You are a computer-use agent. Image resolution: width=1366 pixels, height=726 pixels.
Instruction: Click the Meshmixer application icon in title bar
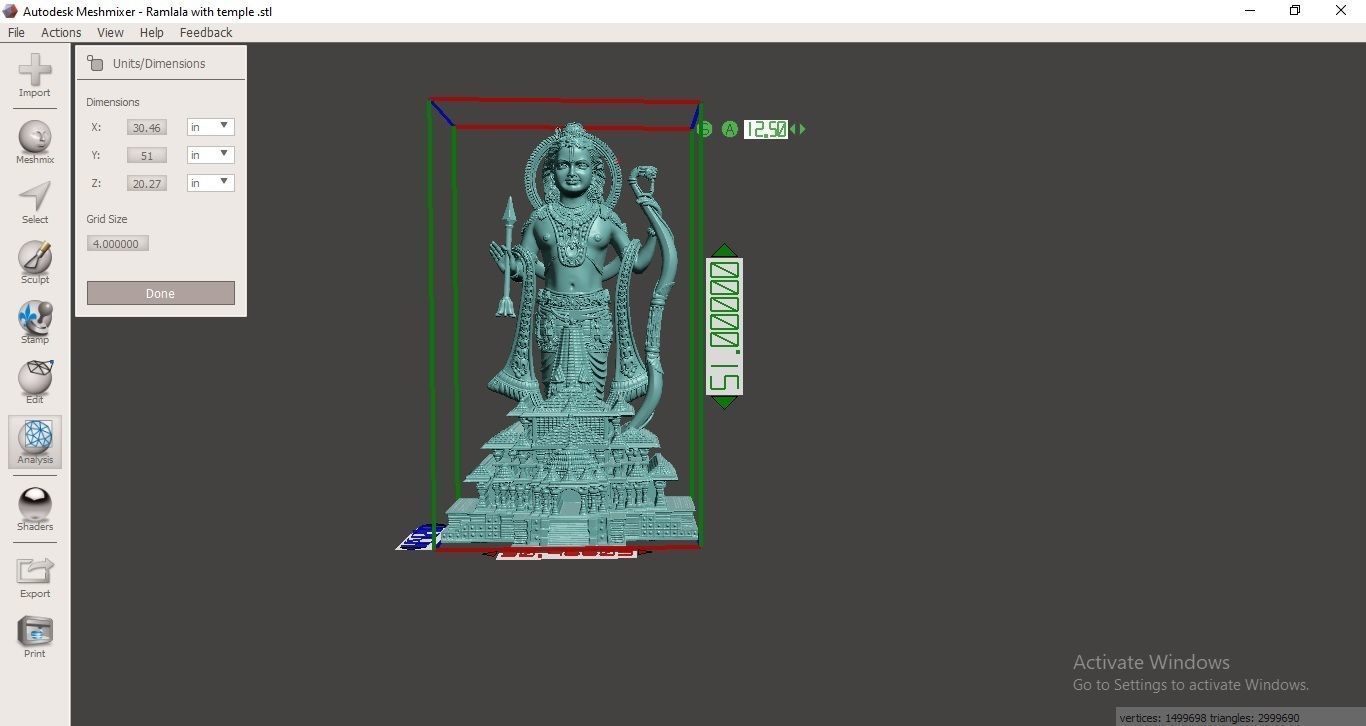(x=10, y=11)
